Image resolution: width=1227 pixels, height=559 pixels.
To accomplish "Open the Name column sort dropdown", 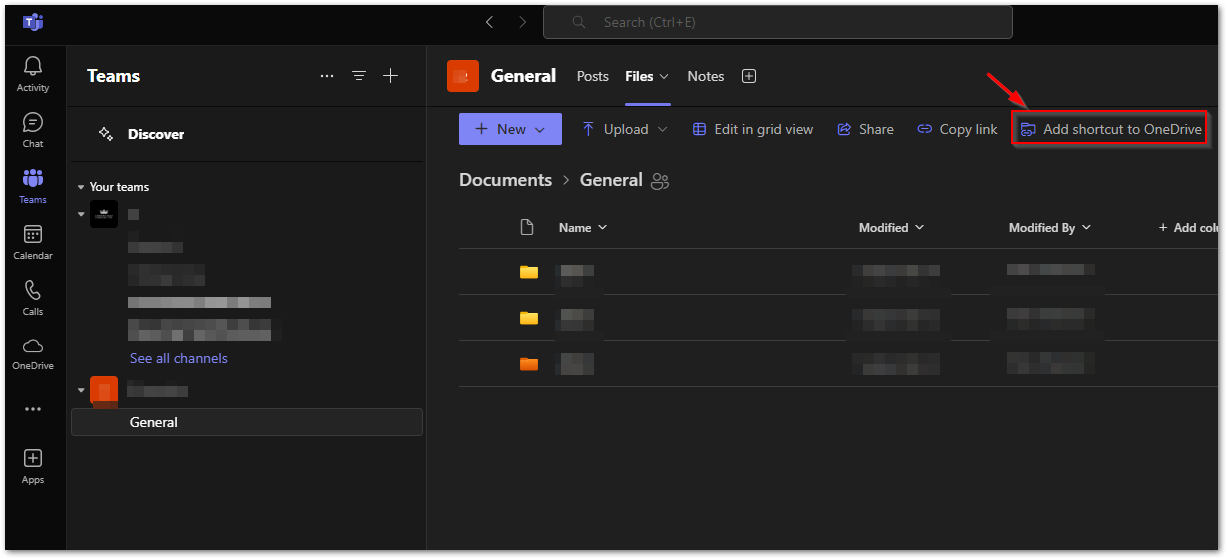I will 583,228.
